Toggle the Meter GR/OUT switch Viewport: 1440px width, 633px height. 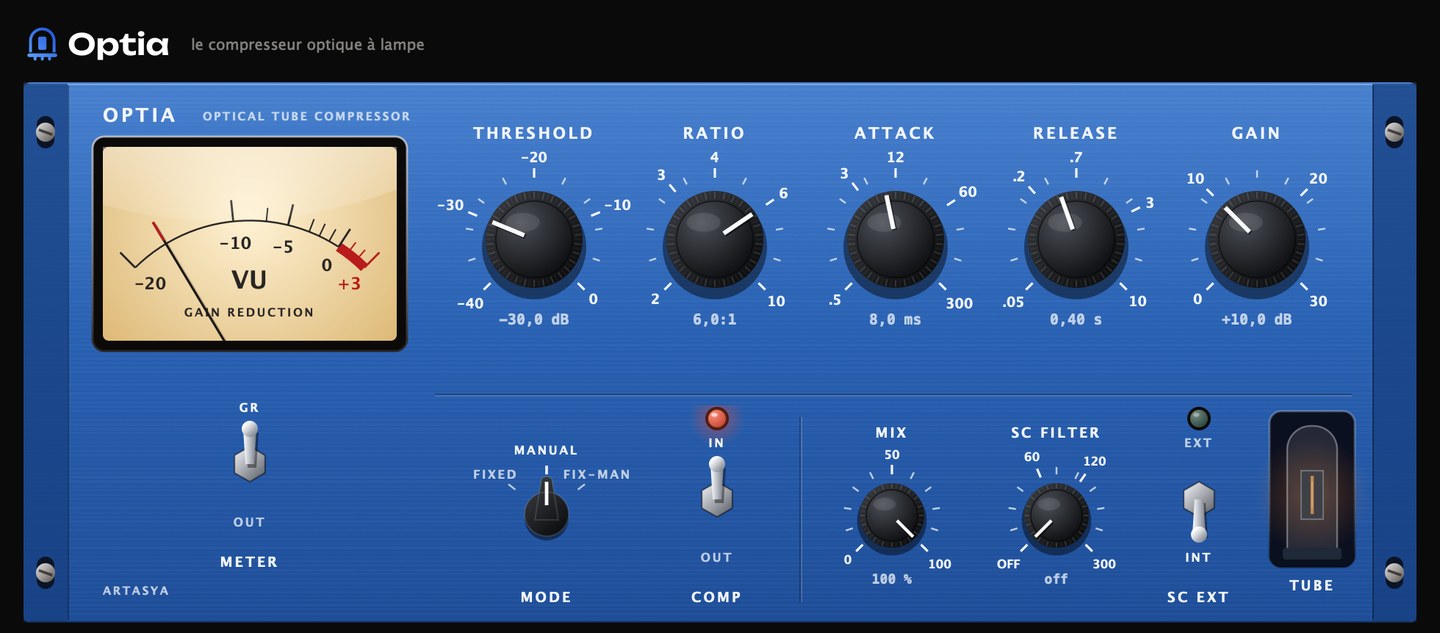click(x=249, y=452)
